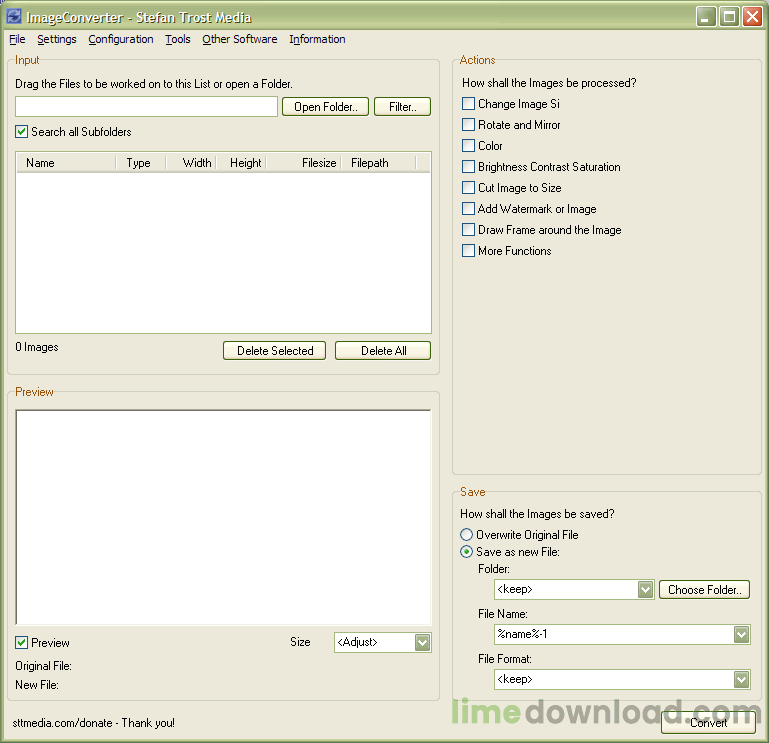Click the Open Folder button
This screenshot has height=743, width=769.
(326, 107)
